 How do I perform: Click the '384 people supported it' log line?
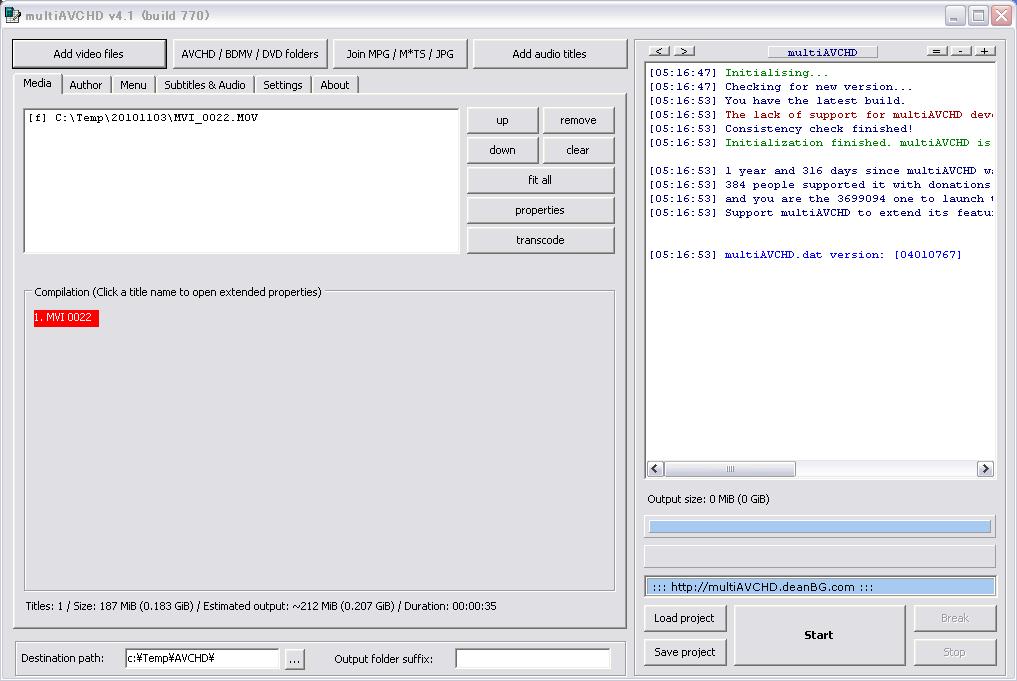click(x=820, y=185)
